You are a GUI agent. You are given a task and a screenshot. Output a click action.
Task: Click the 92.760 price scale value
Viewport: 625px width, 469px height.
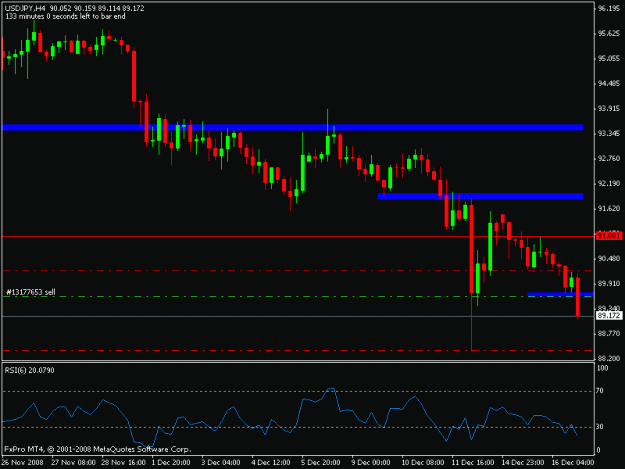609,159
